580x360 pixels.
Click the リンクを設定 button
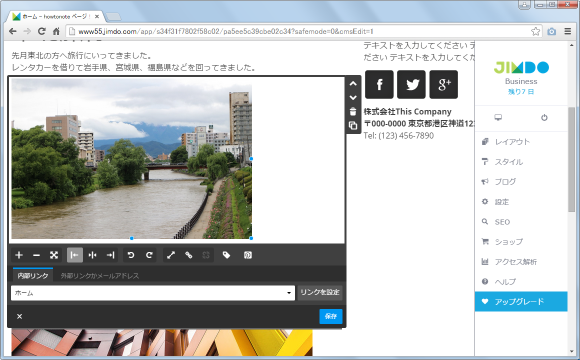point(320,292)
